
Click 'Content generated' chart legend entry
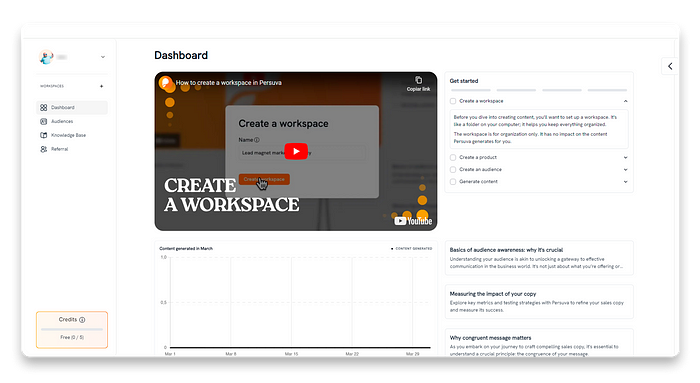412,249
